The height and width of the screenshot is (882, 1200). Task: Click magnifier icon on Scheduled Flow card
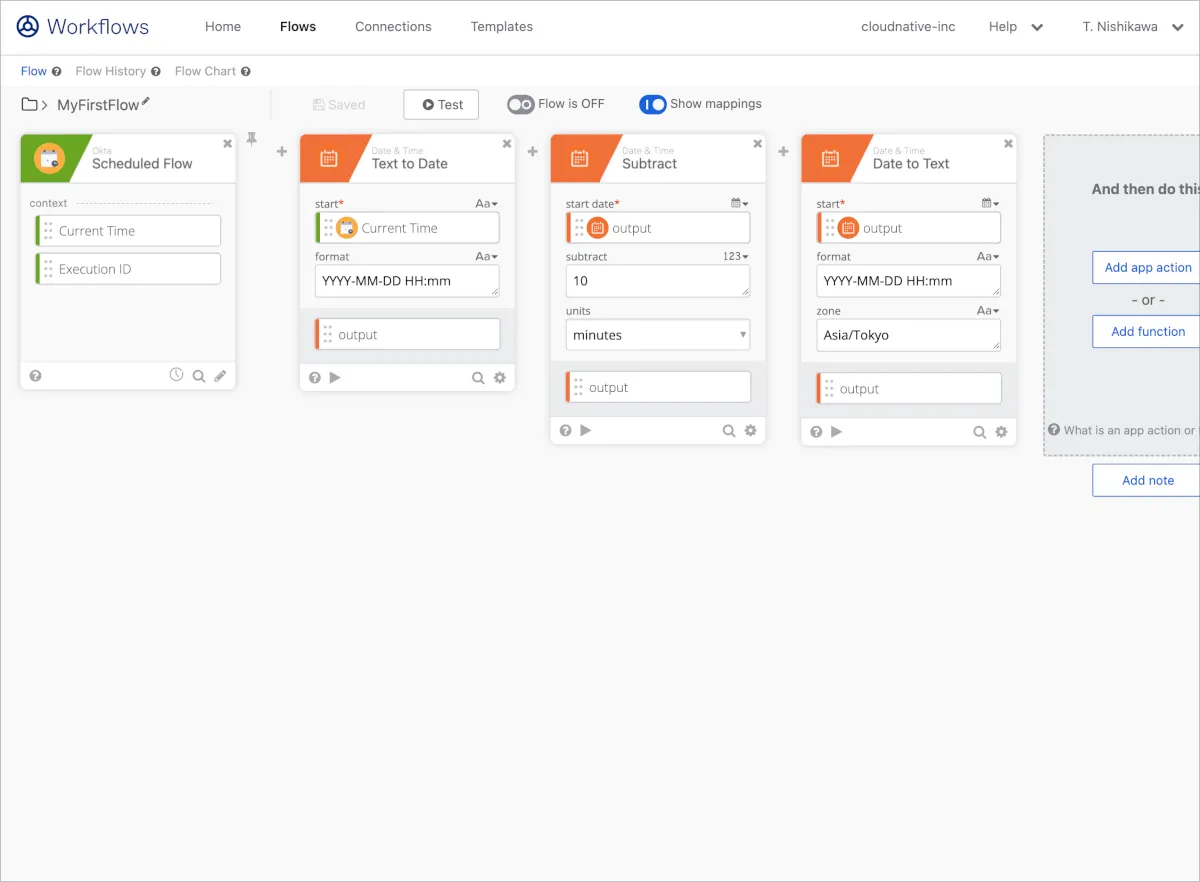click(199, 376)
